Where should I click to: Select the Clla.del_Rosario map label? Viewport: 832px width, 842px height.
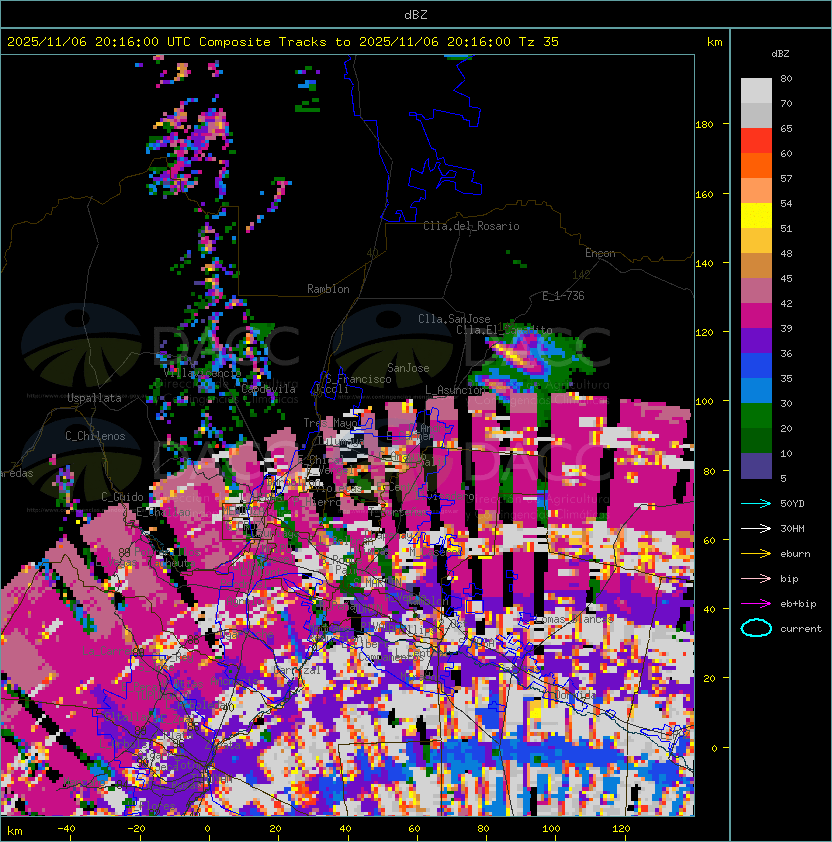click(471, 226)
